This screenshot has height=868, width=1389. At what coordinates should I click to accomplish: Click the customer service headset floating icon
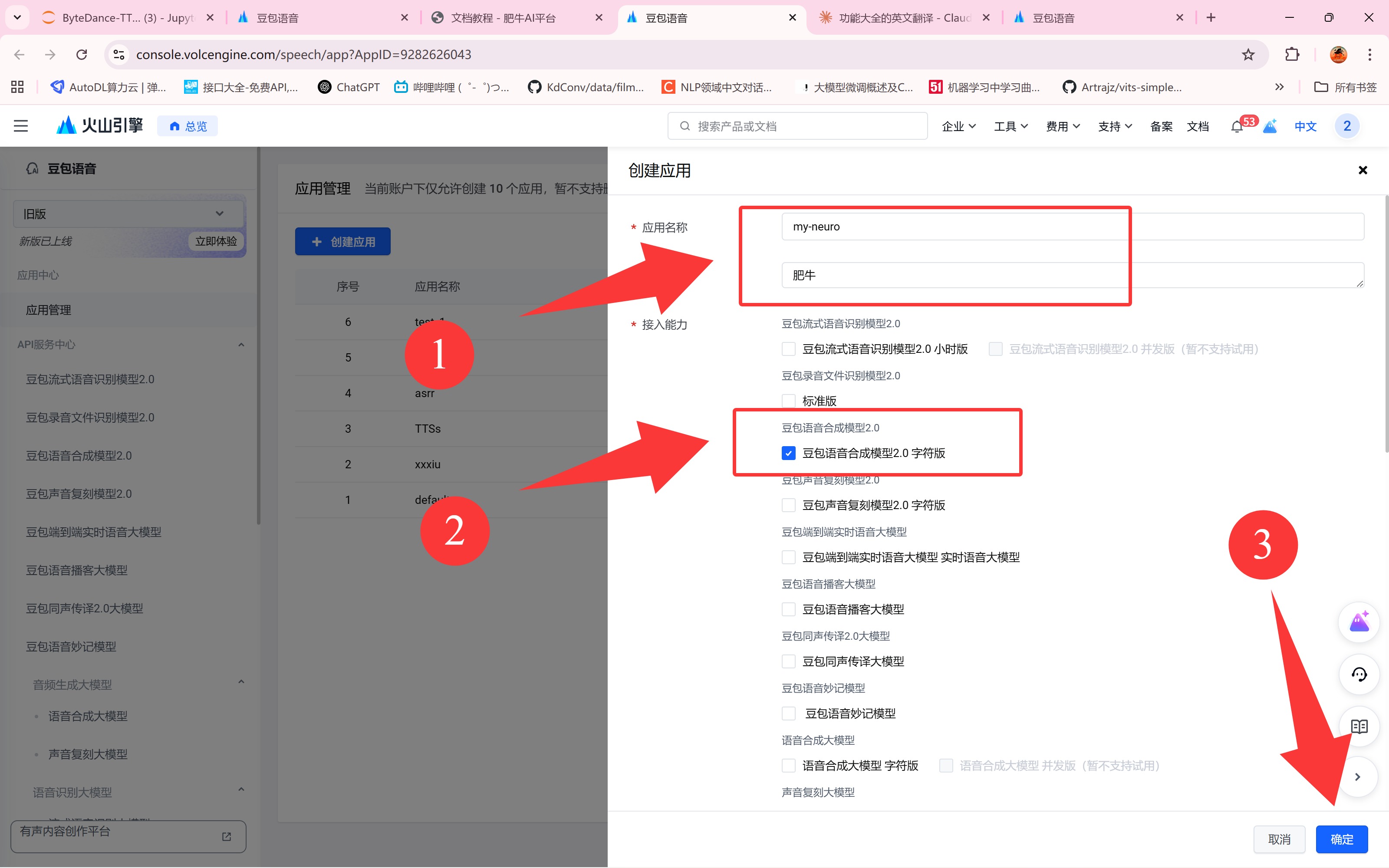(1359, 674)
